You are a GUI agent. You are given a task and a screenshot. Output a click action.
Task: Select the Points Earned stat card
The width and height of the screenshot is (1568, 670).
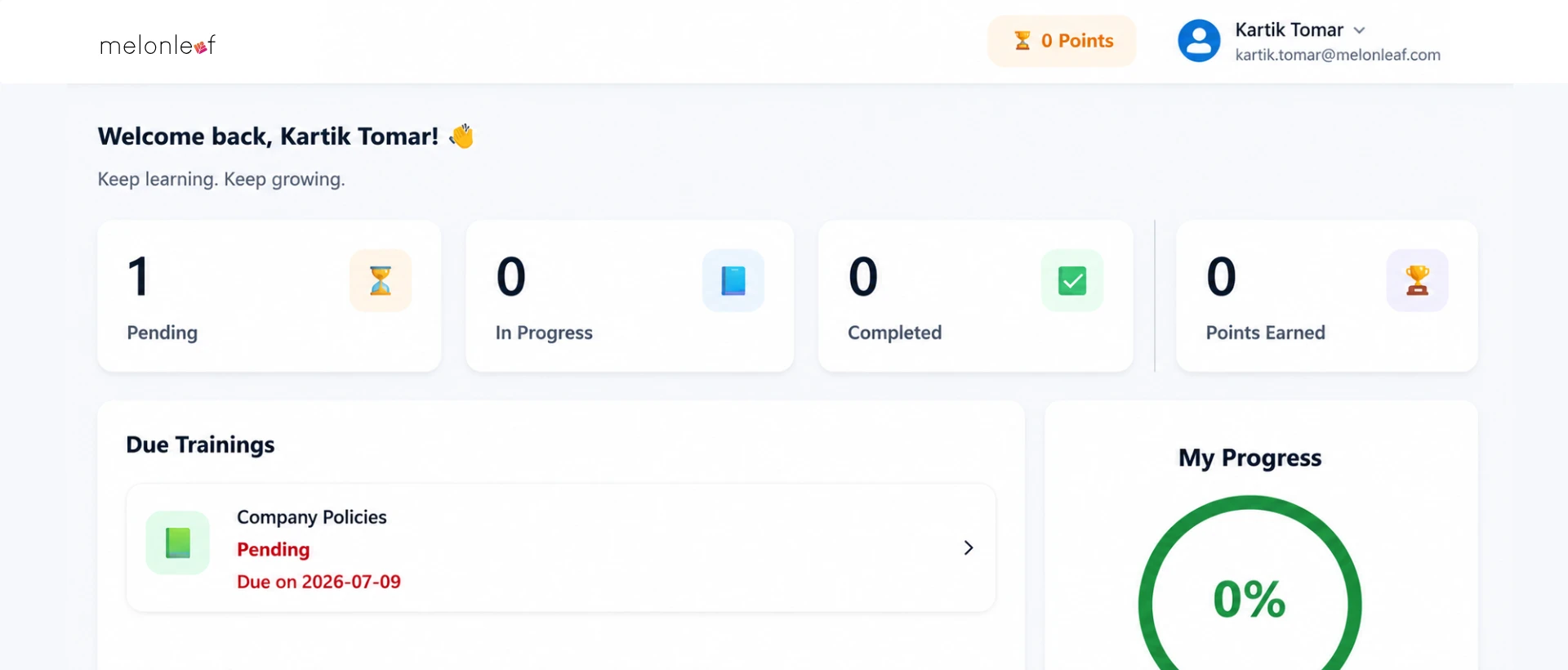pyautogui.click(x=1327, y=296)
